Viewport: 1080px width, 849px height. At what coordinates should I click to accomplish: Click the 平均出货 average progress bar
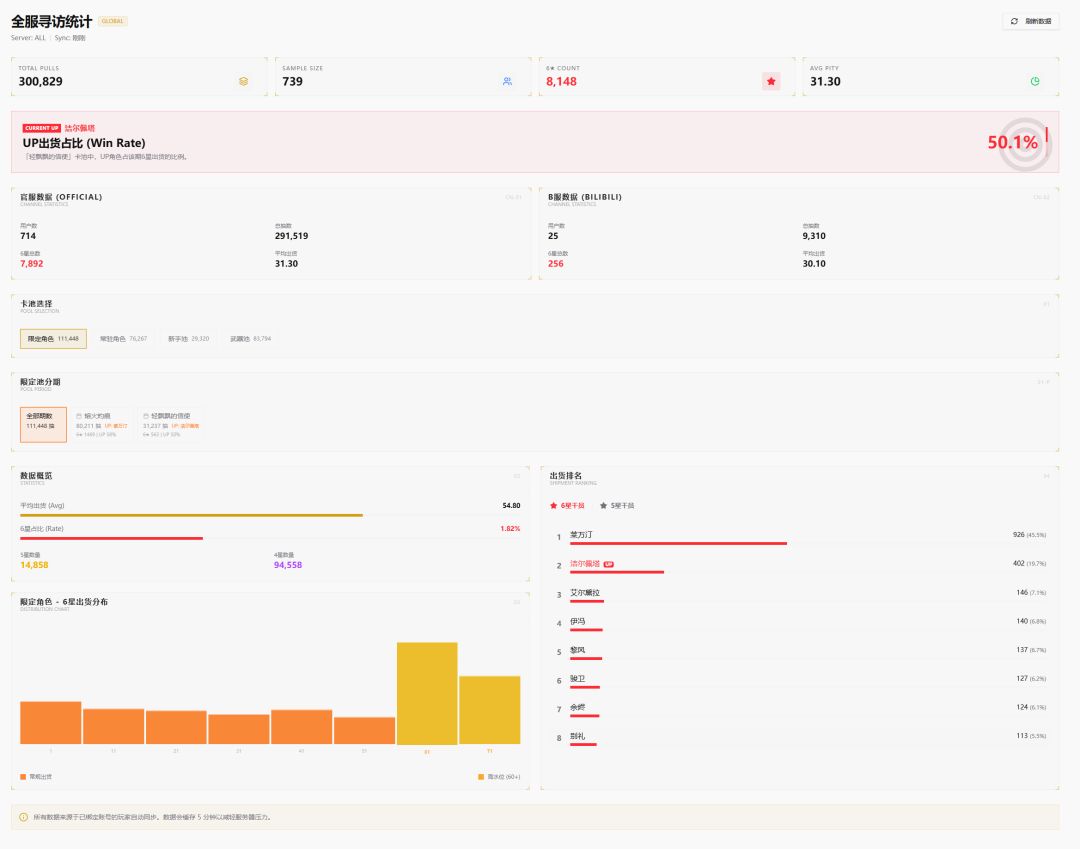click(191, 515)
